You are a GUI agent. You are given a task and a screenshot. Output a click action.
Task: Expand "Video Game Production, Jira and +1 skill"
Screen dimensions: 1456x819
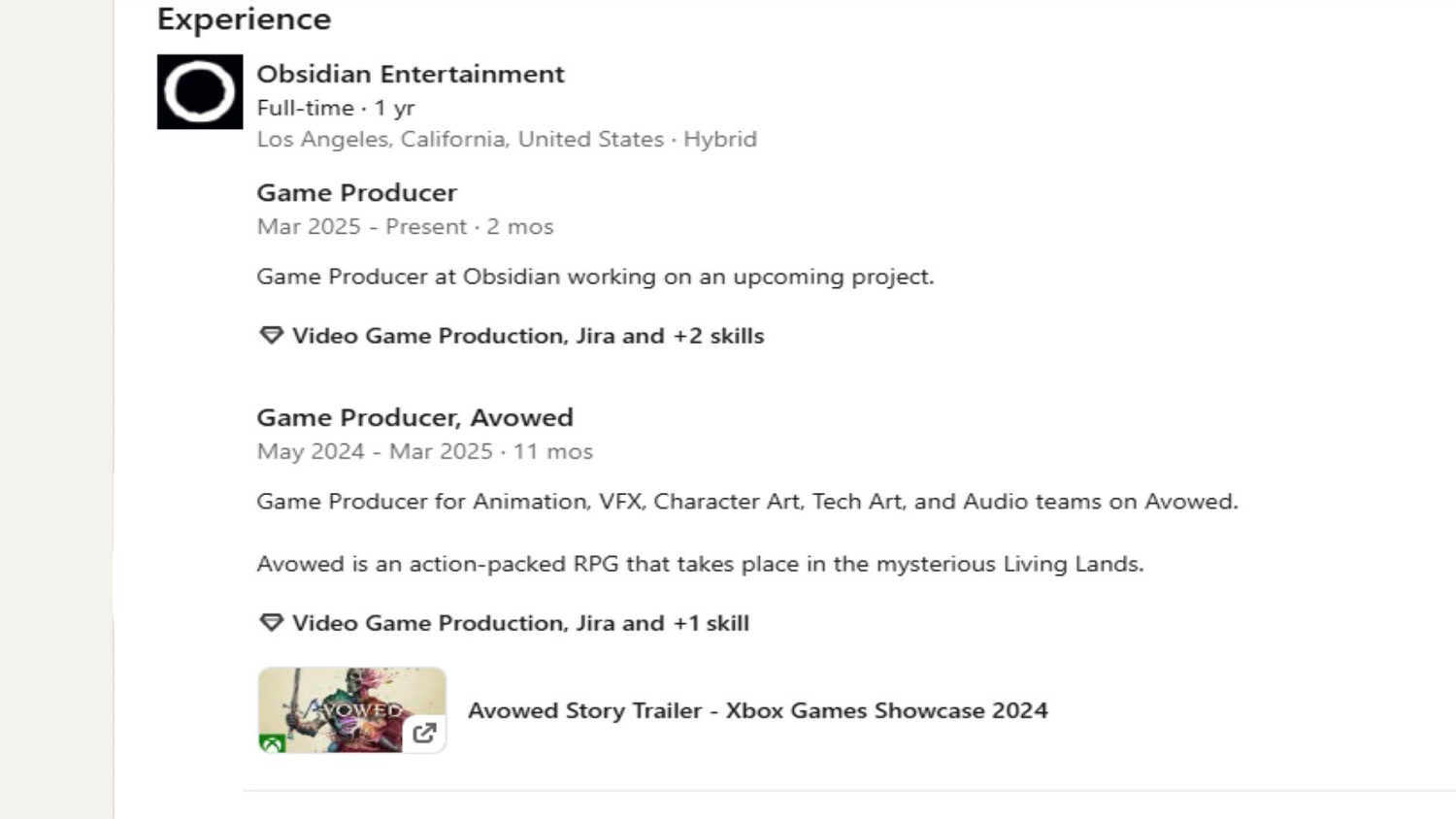(x=520, y=623)
